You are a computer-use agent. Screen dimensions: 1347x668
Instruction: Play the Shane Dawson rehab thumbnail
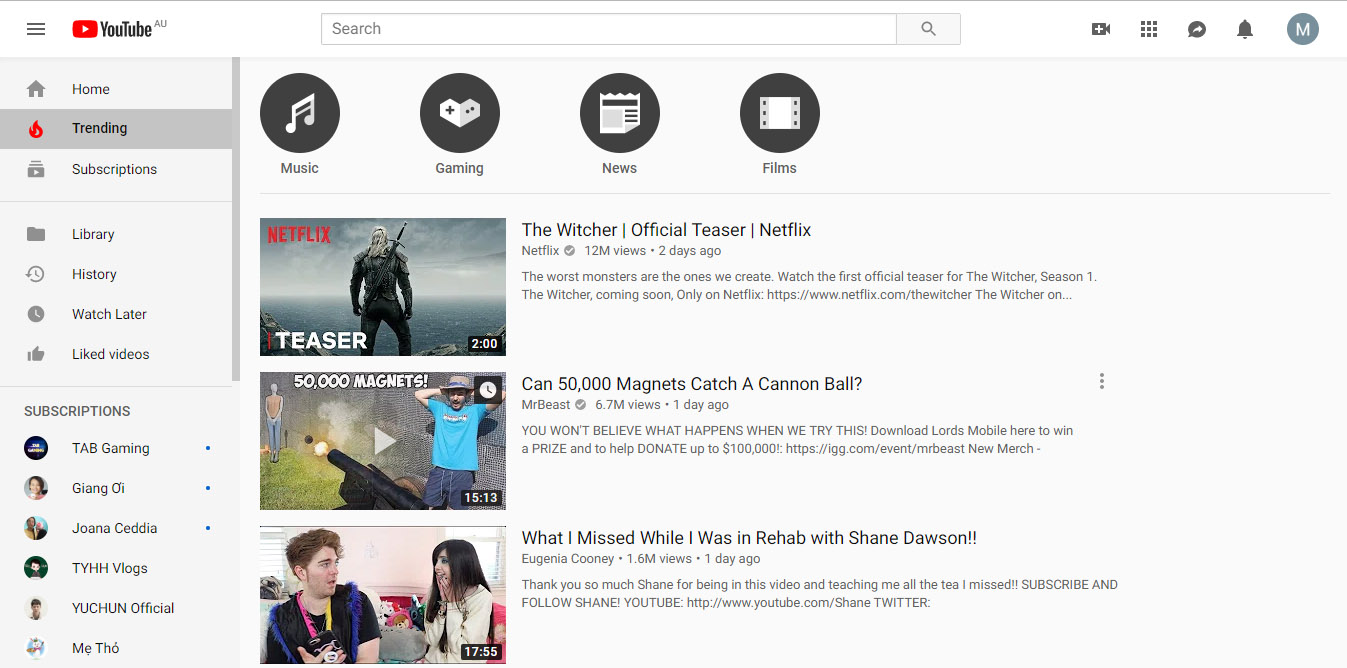(383, 595)
